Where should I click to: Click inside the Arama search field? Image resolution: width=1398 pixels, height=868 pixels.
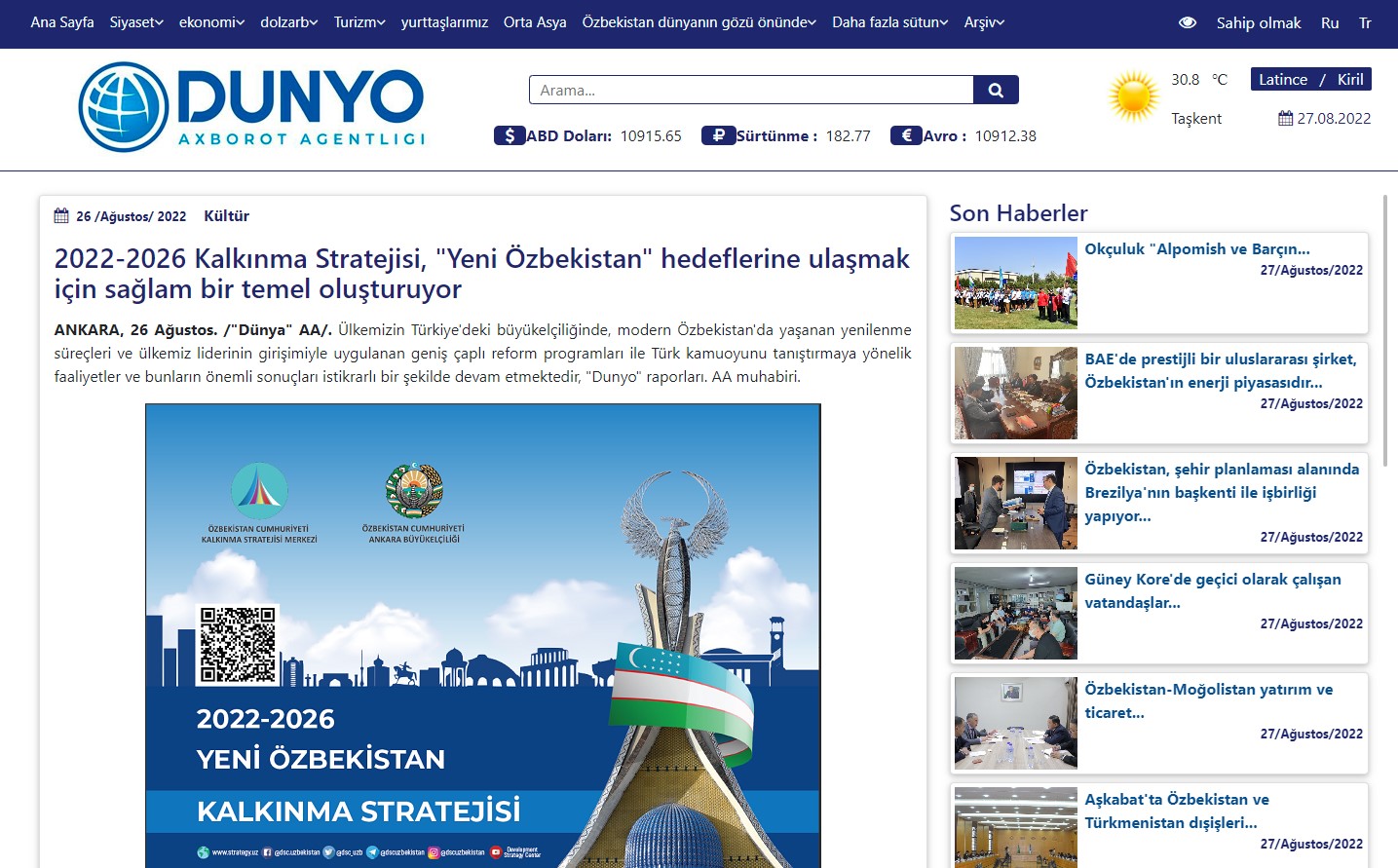point(750,90)
